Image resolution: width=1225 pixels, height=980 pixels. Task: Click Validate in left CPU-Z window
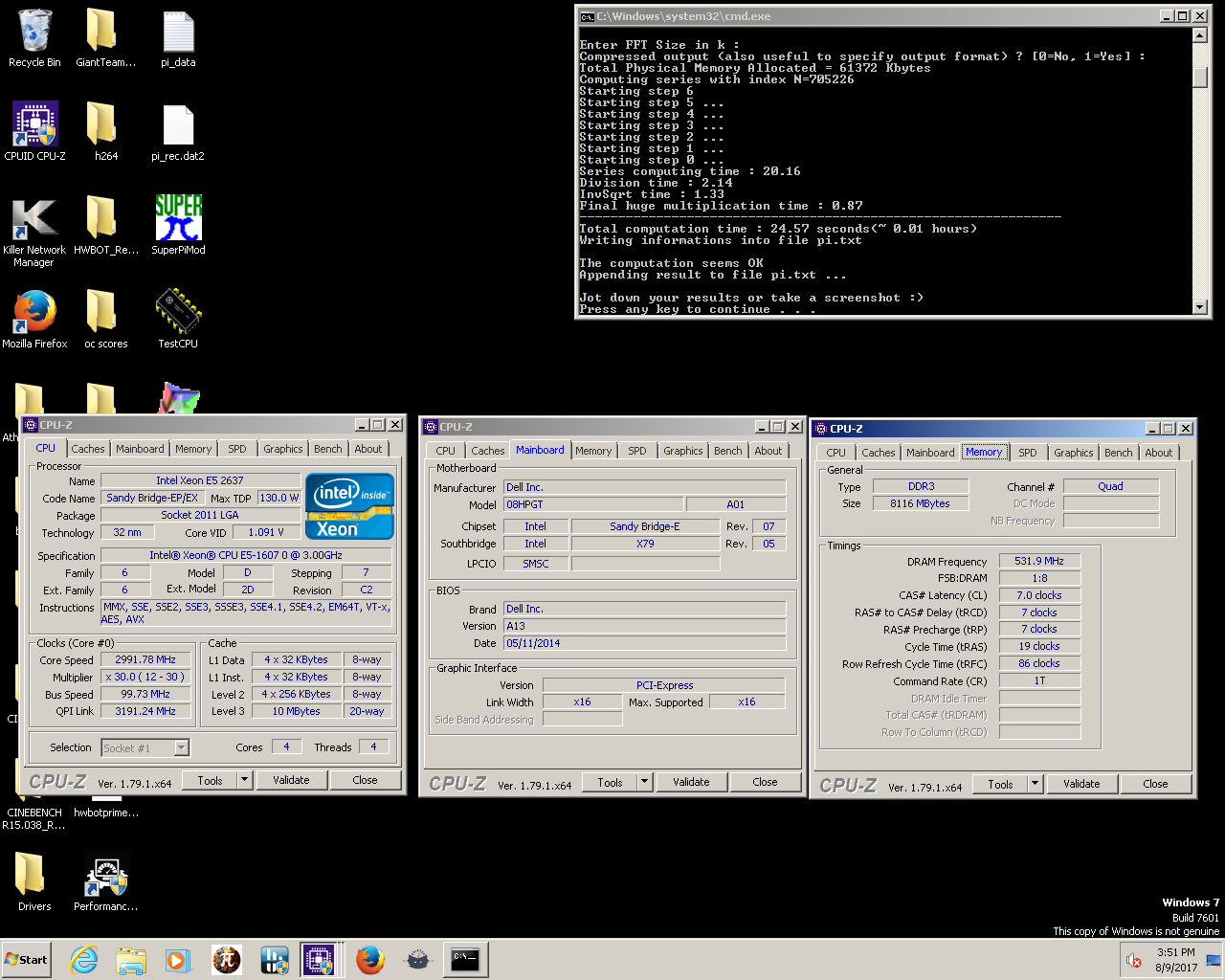pyautogui.click(x=291, y=780)
